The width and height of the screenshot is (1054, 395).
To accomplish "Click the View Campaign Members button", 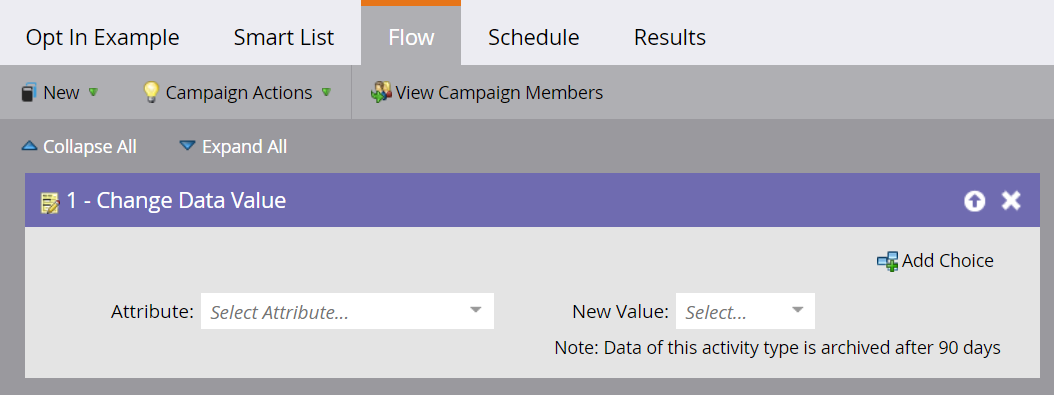I will 487,93.
